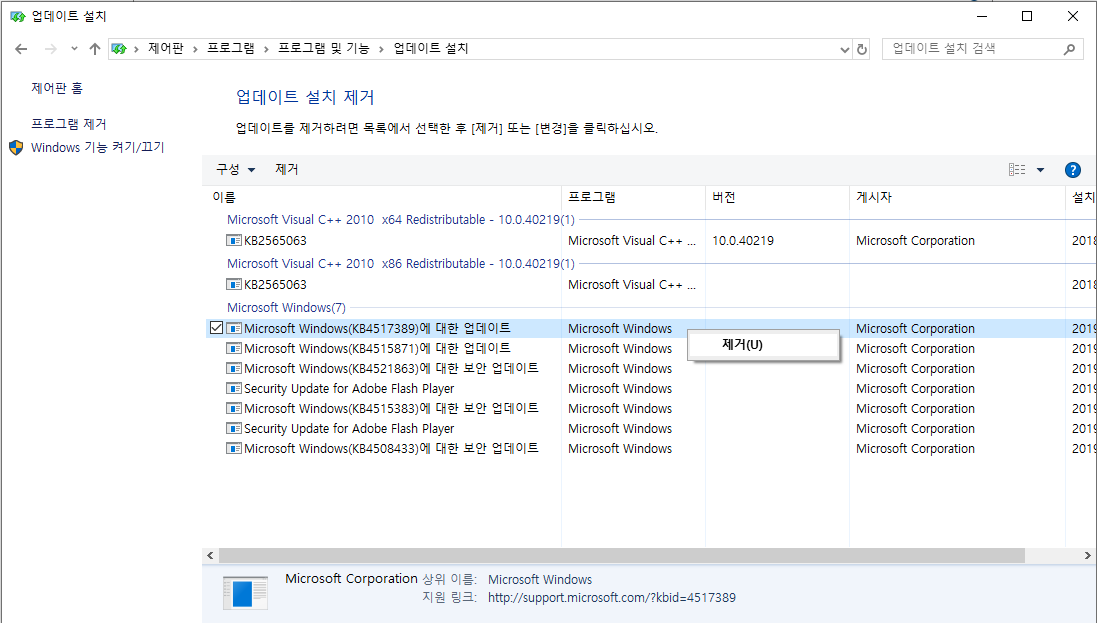This screenshot has height=623, width=1097.
Task: Open the recent locations dropdown chevron
Action: pyautogui.click(x=74, y=49)
